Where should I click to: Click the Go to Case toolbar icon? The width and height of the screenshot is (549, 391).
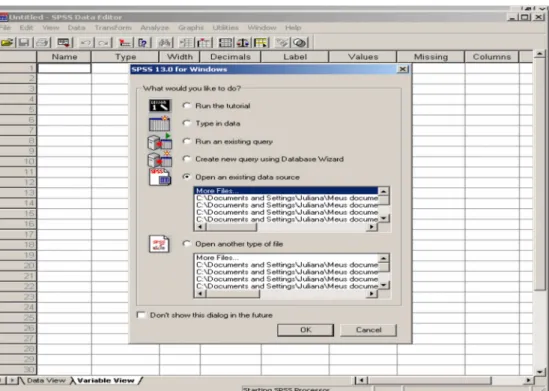[x=125, y=43]
